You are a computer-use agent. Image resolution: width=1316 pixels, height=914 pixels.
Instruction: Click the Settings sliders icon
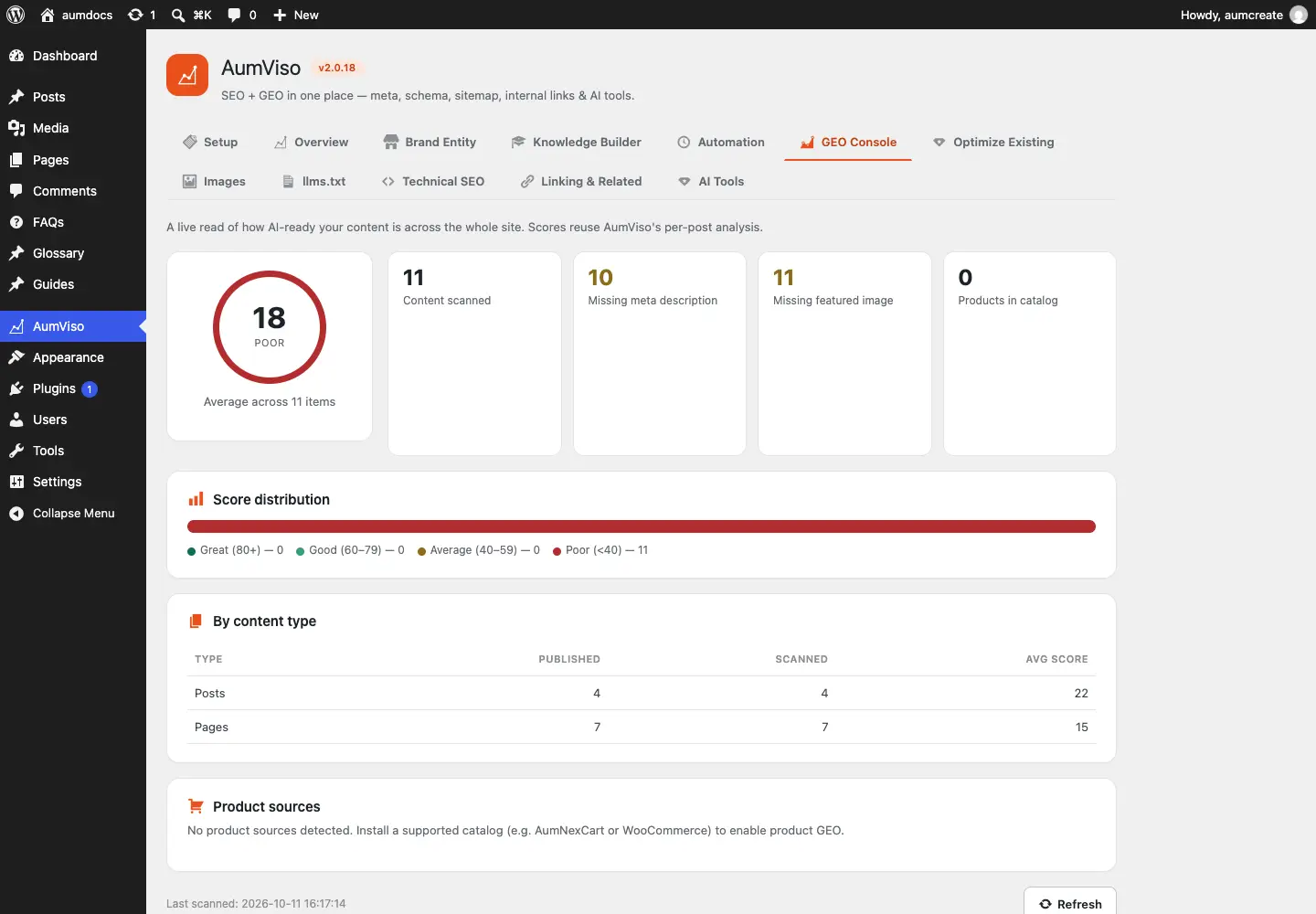pos(16,482)
